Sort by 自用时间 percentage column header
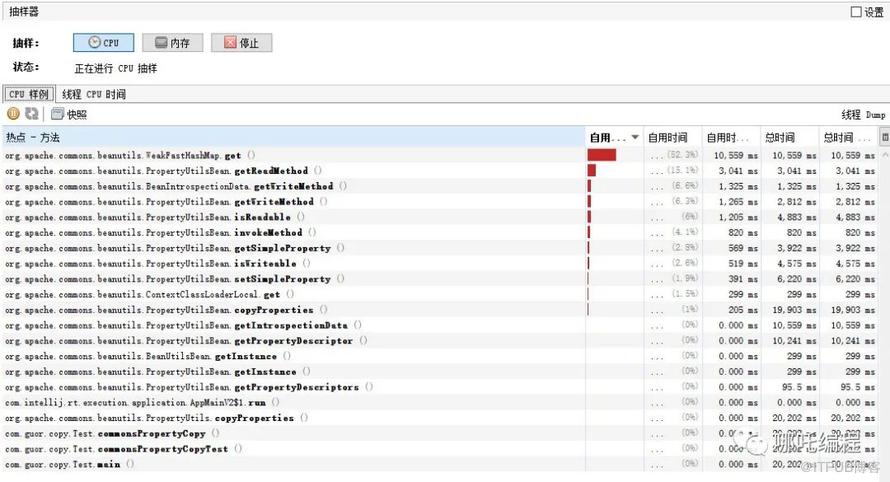This screenshot has height=482, width=890. (x=673, y=137)
